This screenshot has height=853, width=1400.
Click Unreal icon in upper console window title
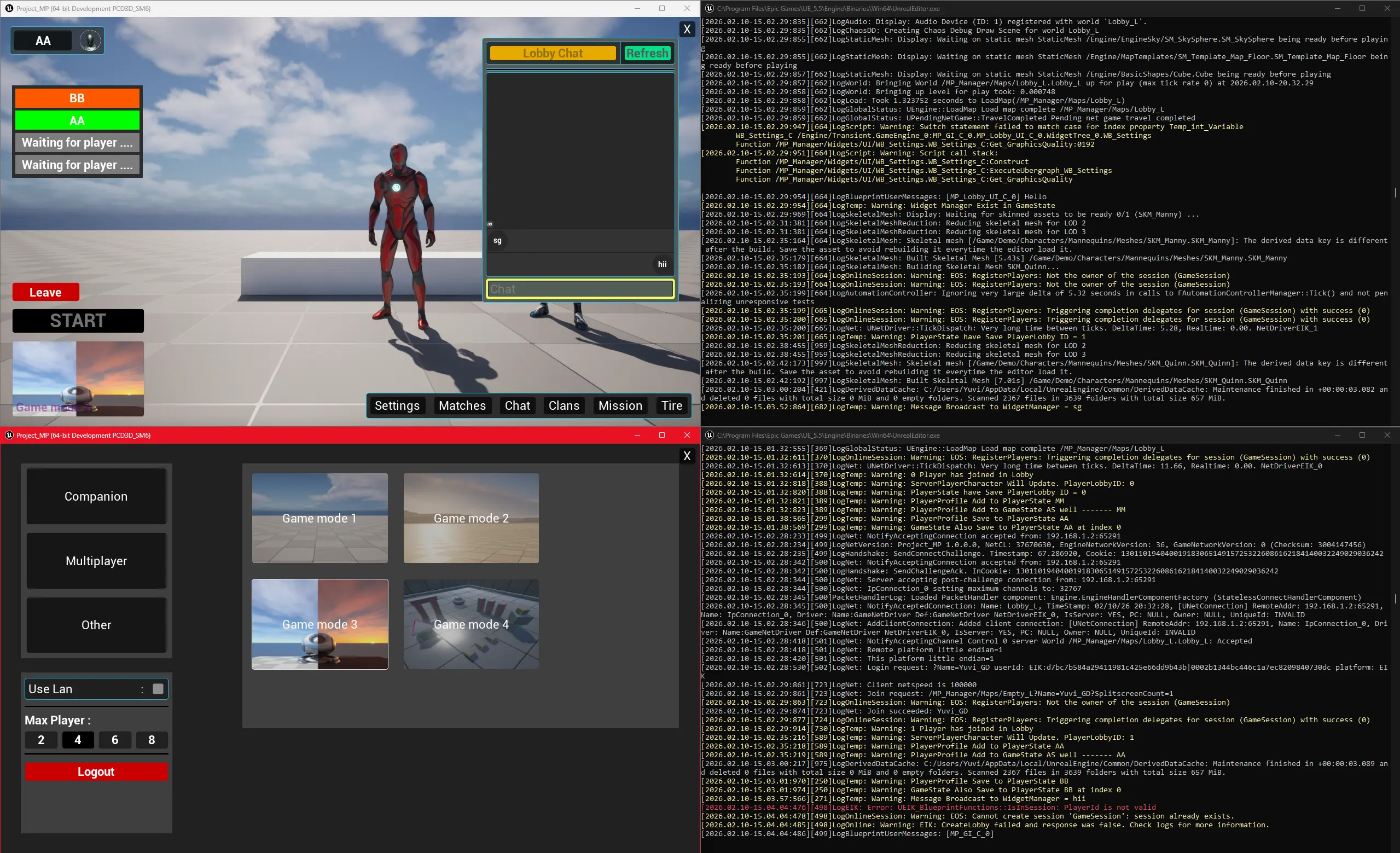coord(710,9)
